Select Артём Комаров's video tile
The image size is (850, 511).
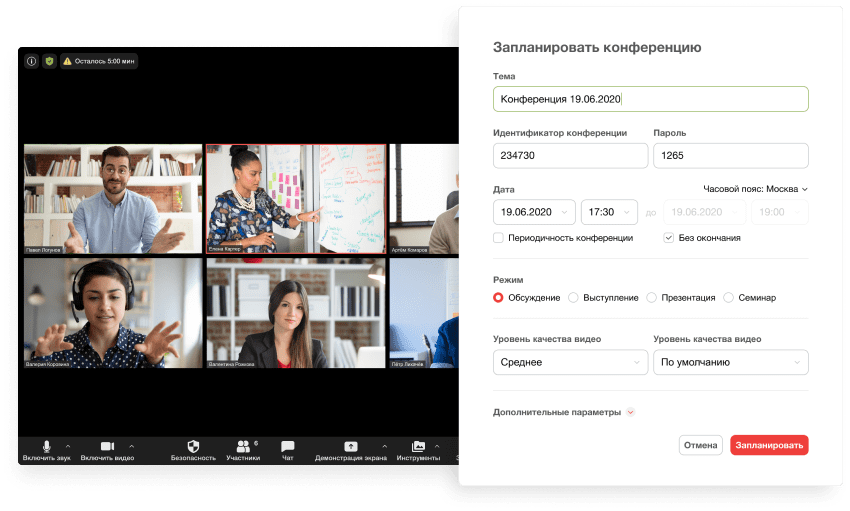coord(424,199)
